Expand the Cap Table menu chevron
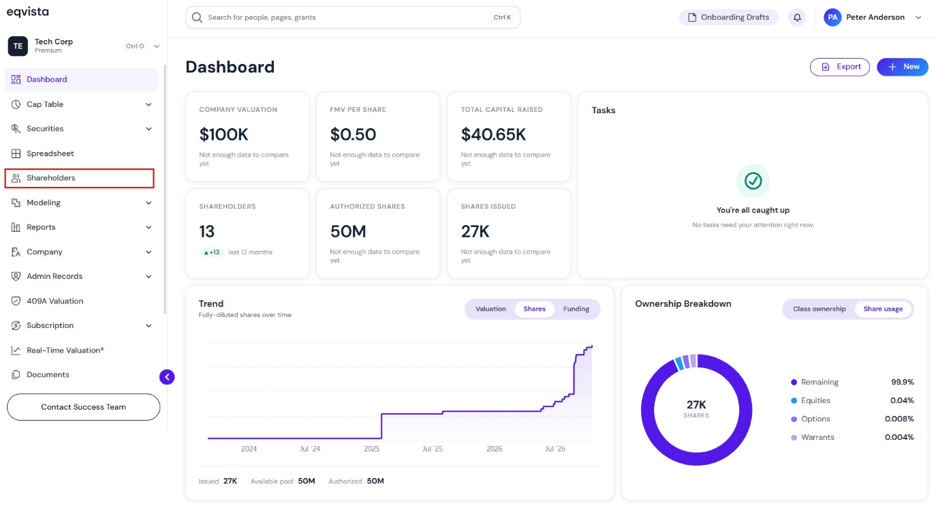Image resolution: width=938 pixels, height=508 pixels. [148, 104]
